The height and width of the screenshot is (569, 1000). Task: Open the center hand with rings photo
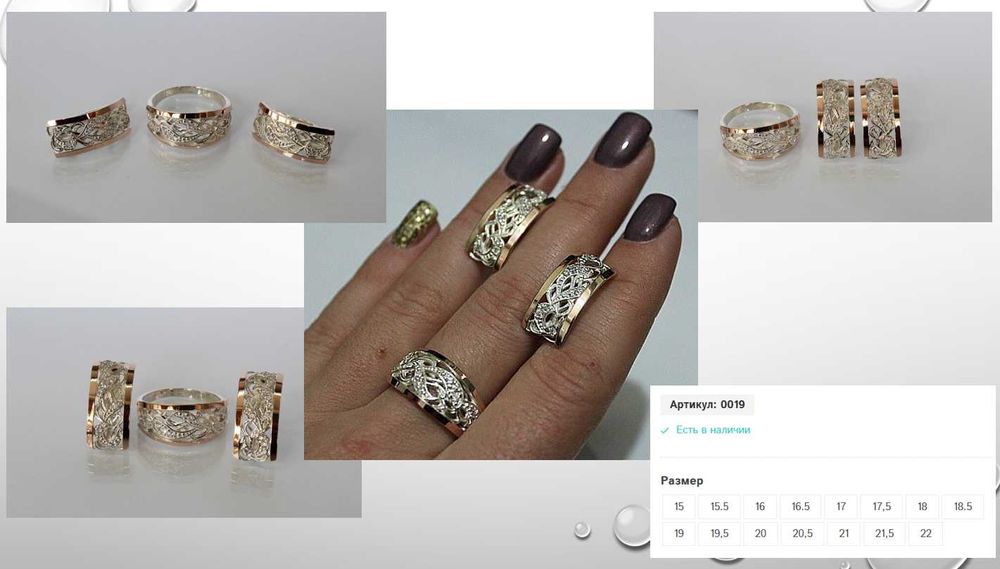click(501, 284)
